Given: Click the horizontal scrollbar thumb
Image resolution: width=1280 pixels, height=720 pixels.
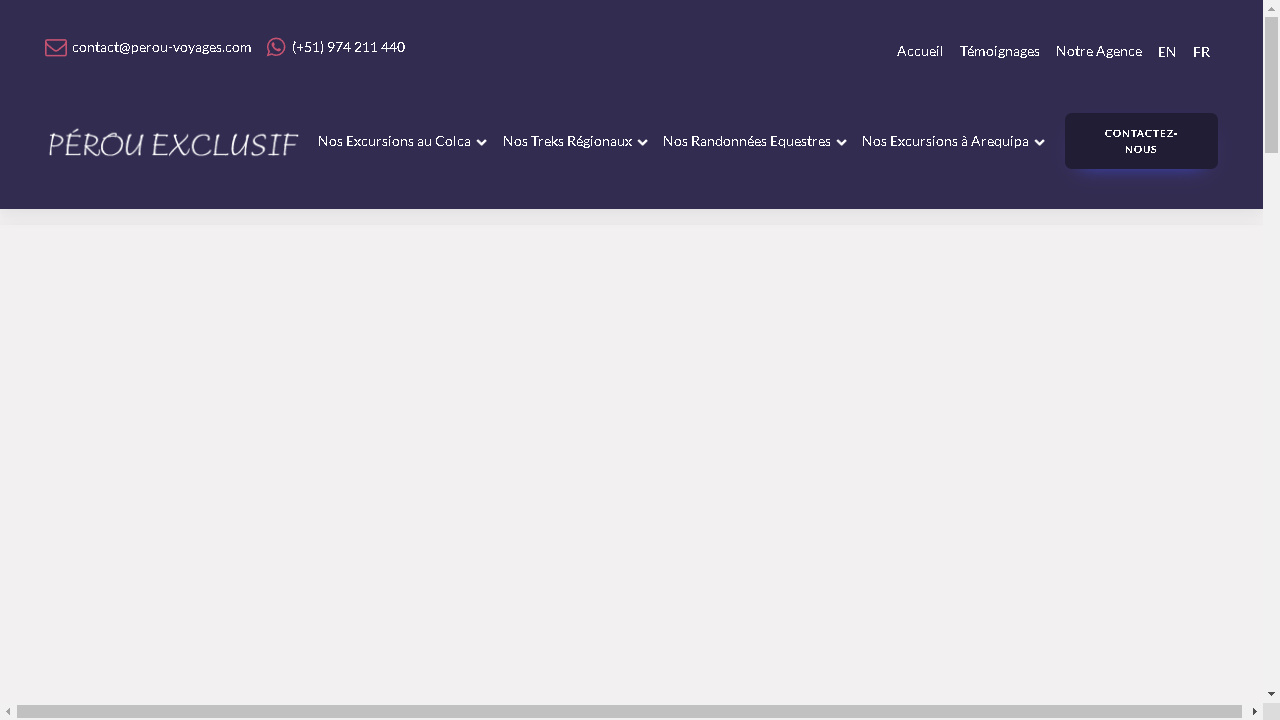Looking at the screenshot, I should 629,711.
